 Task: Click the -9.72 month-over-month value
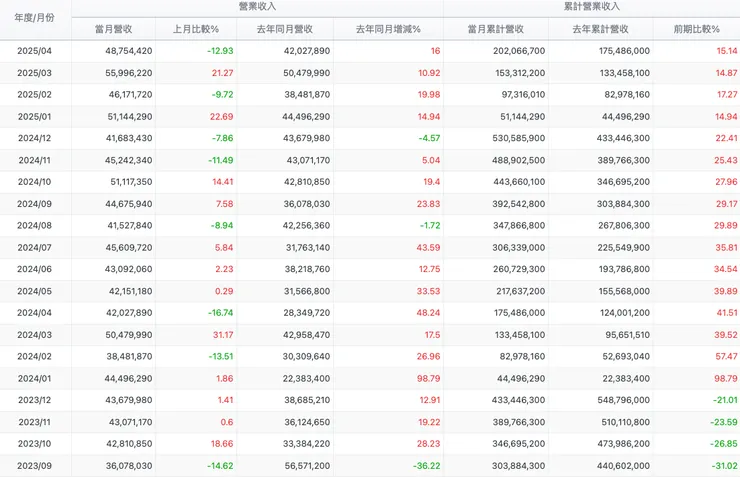point(222,94)
